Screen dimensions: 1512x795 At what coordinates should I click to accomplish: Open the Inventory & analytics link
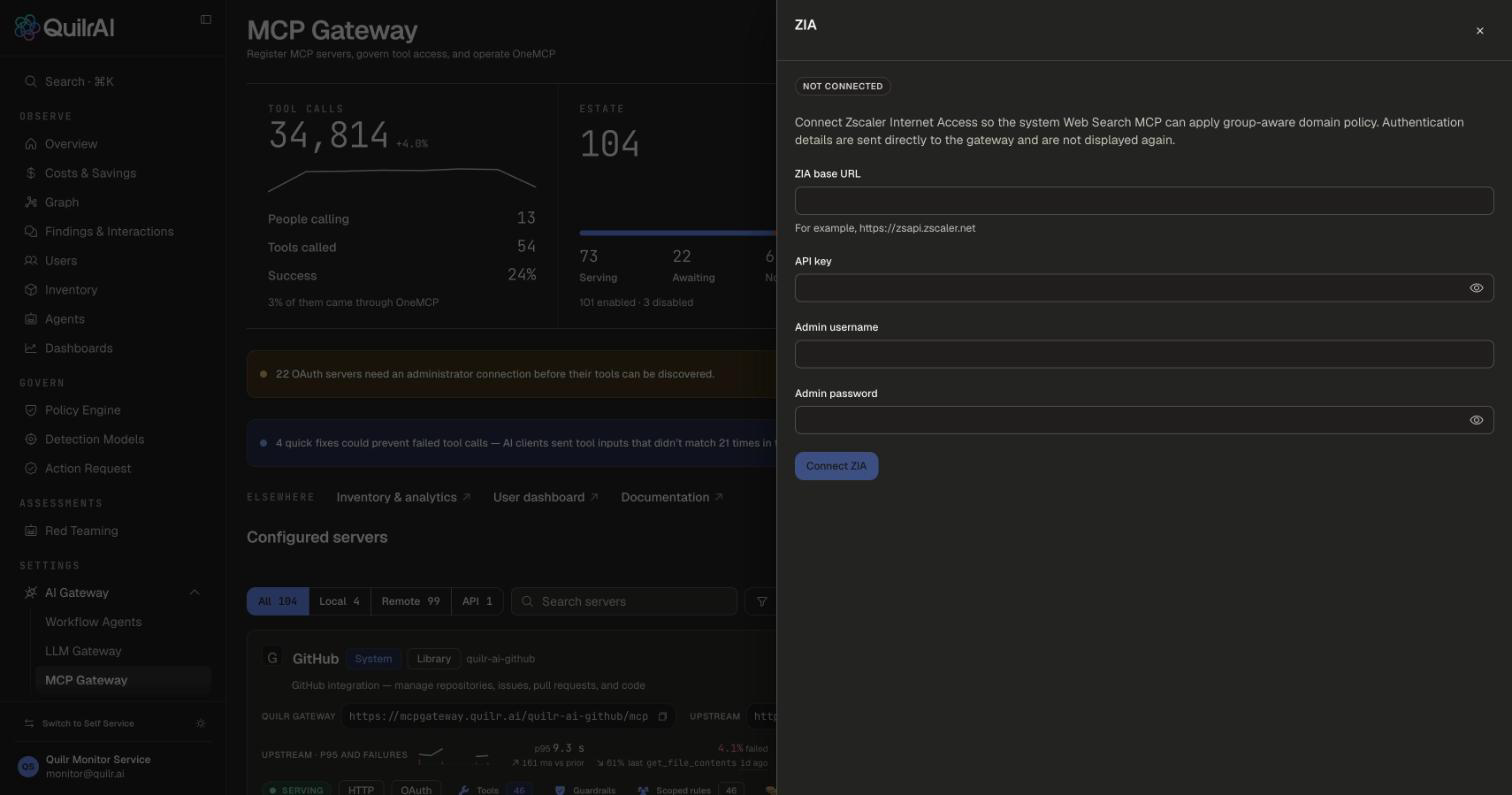(x=403, y=497)
